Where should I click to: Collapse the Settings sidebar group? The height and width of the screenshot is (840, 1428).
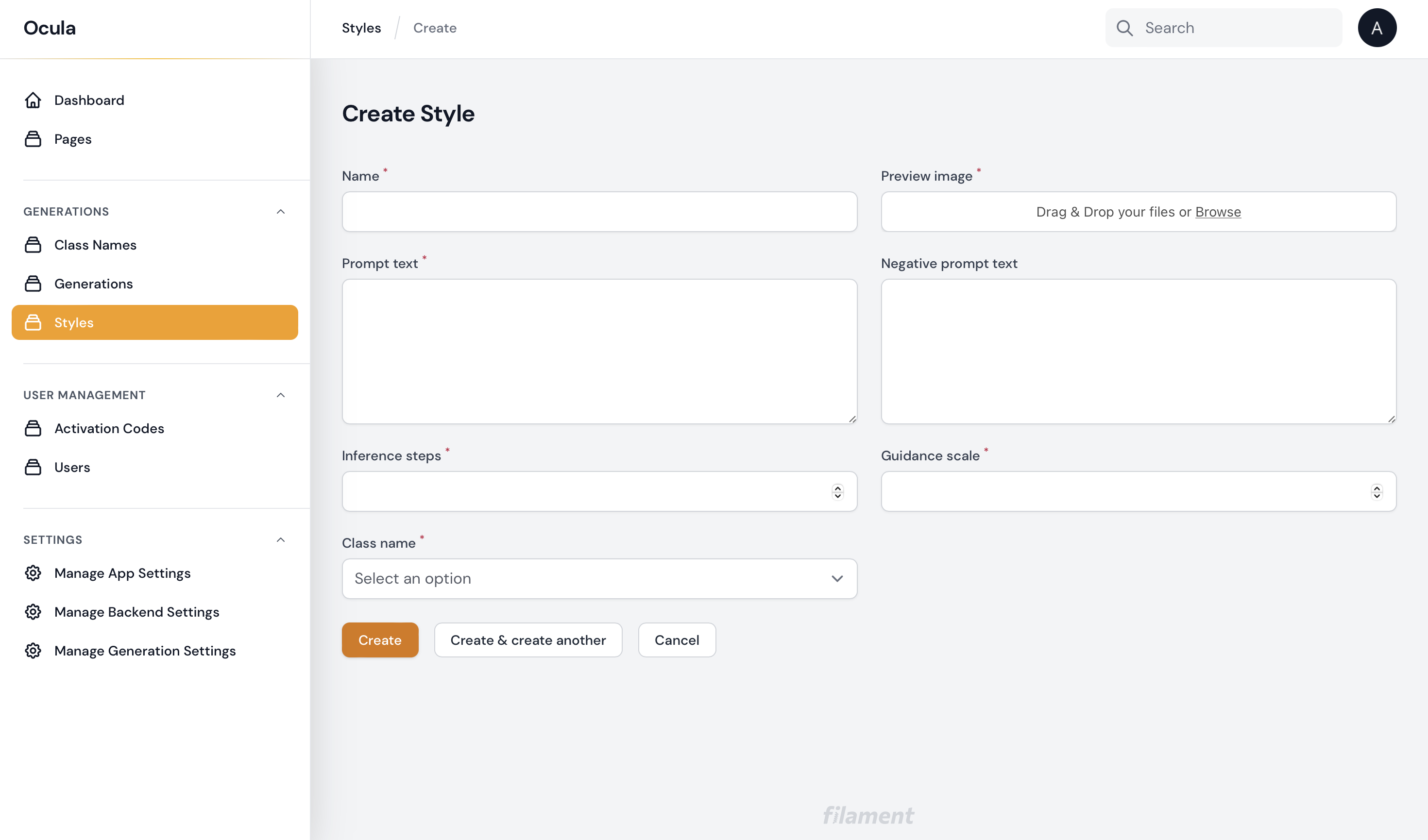point(281,540)
